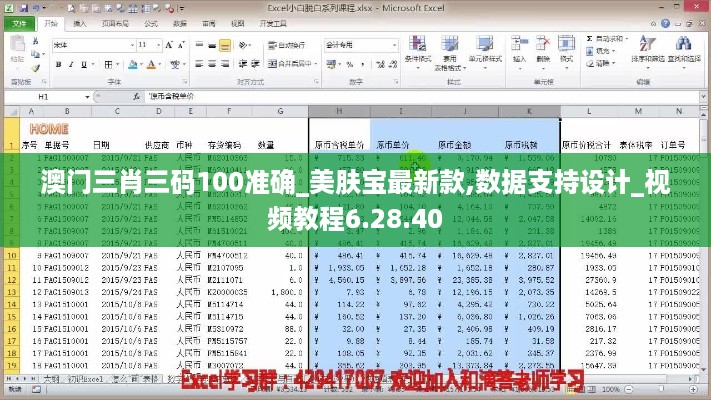Set top vertical alignment

click(x=199, y=45)
